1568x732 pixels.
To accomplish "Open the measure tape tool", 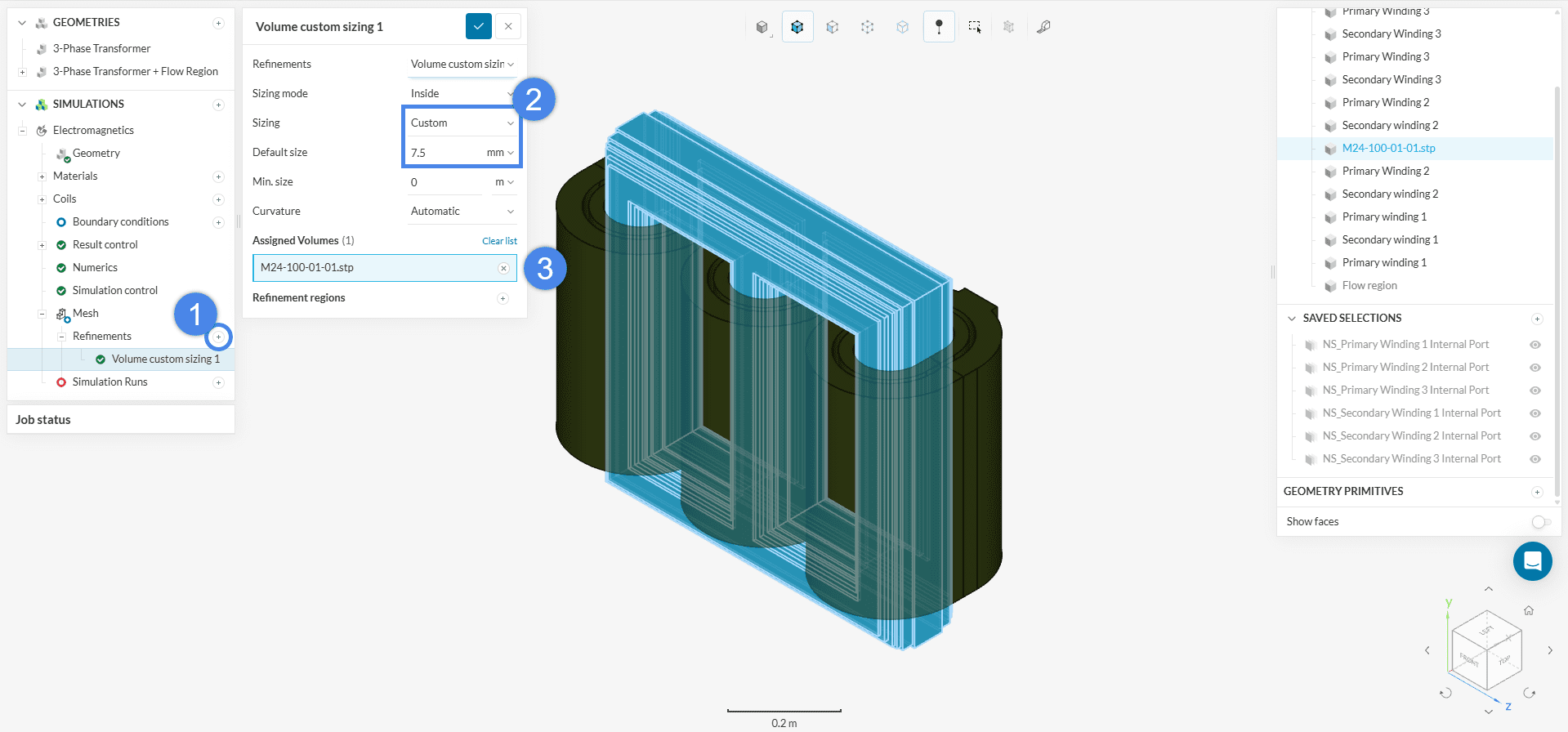I will pyautogui.click(x=1043, y=27).
